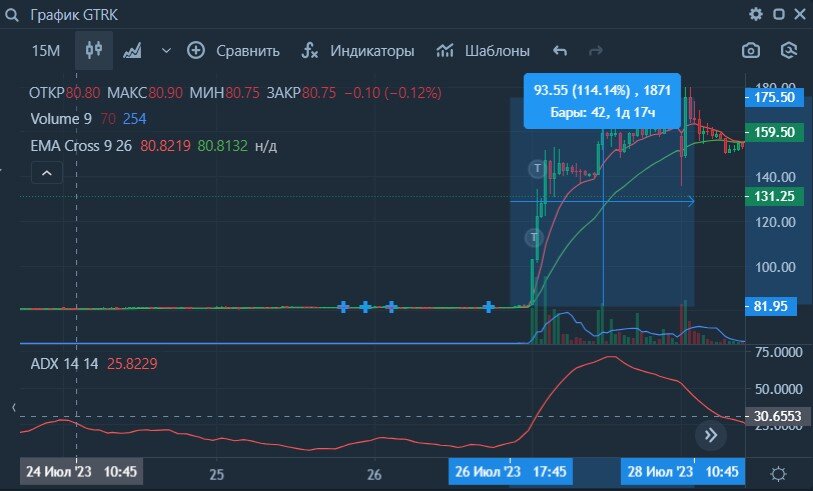
Task: Click the search magnifier icon next to График GTRK
Action: click(x=11, y=15)
